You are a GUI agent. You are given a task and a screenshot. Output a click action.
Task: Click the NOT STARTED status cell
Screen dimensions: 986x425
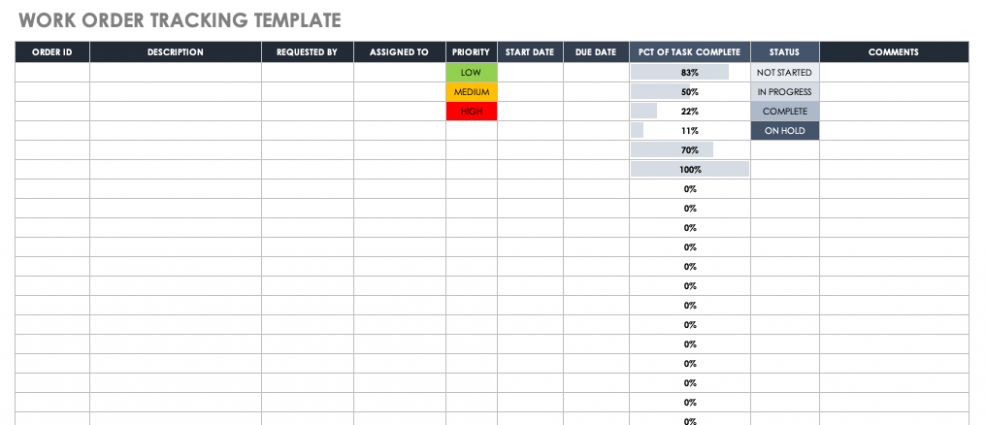click(x=784, y=73)
